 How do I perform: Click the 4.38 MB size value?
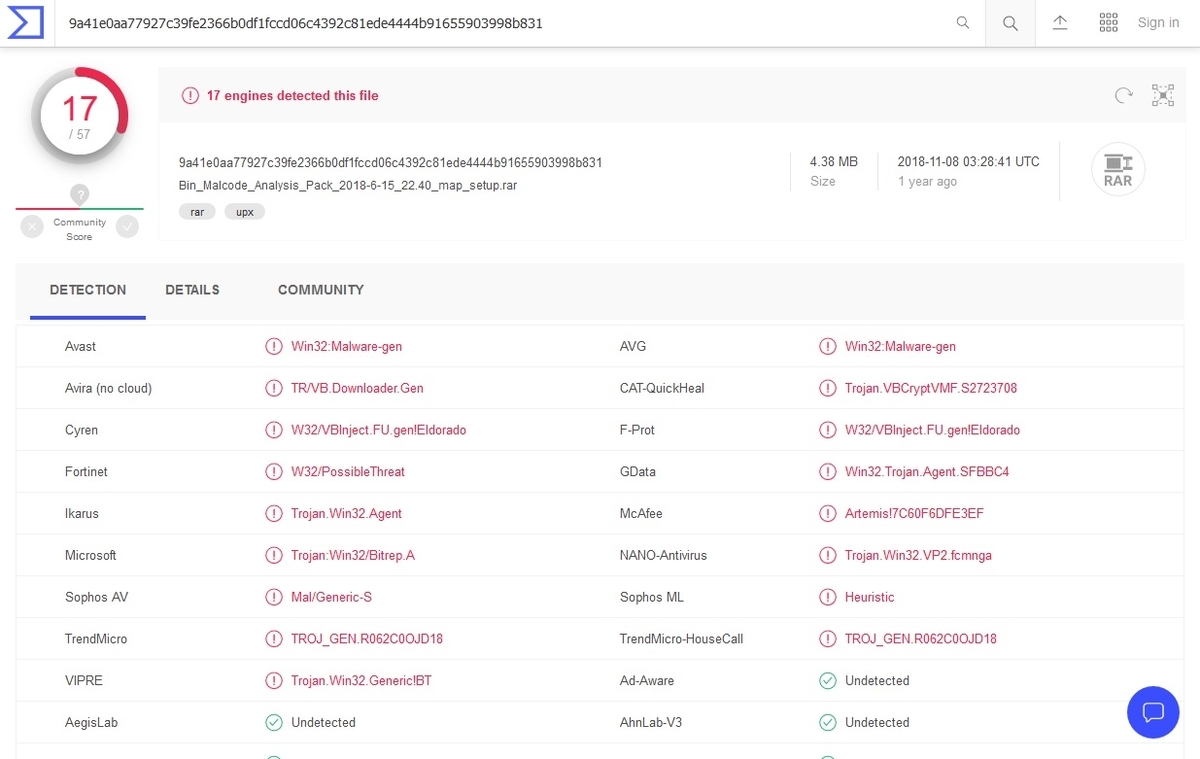[x=834, y=162]
